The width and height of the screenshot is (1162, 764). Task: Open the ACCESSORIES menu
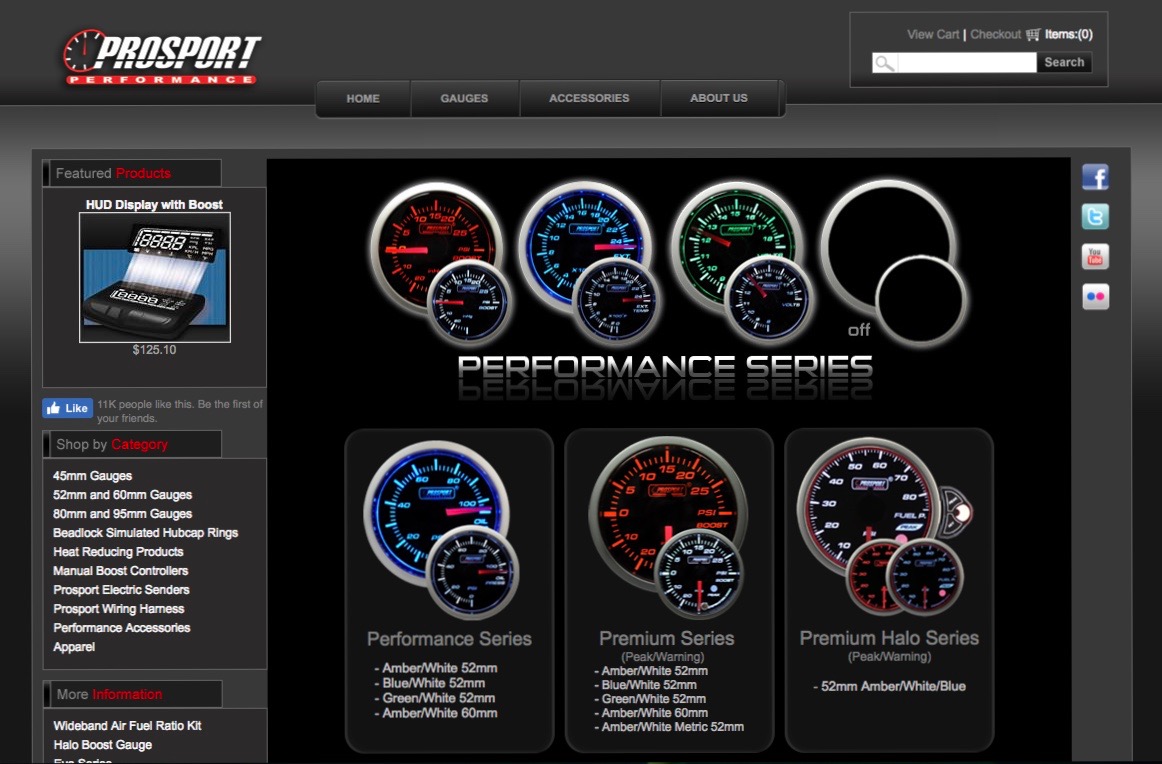[589, 99]
